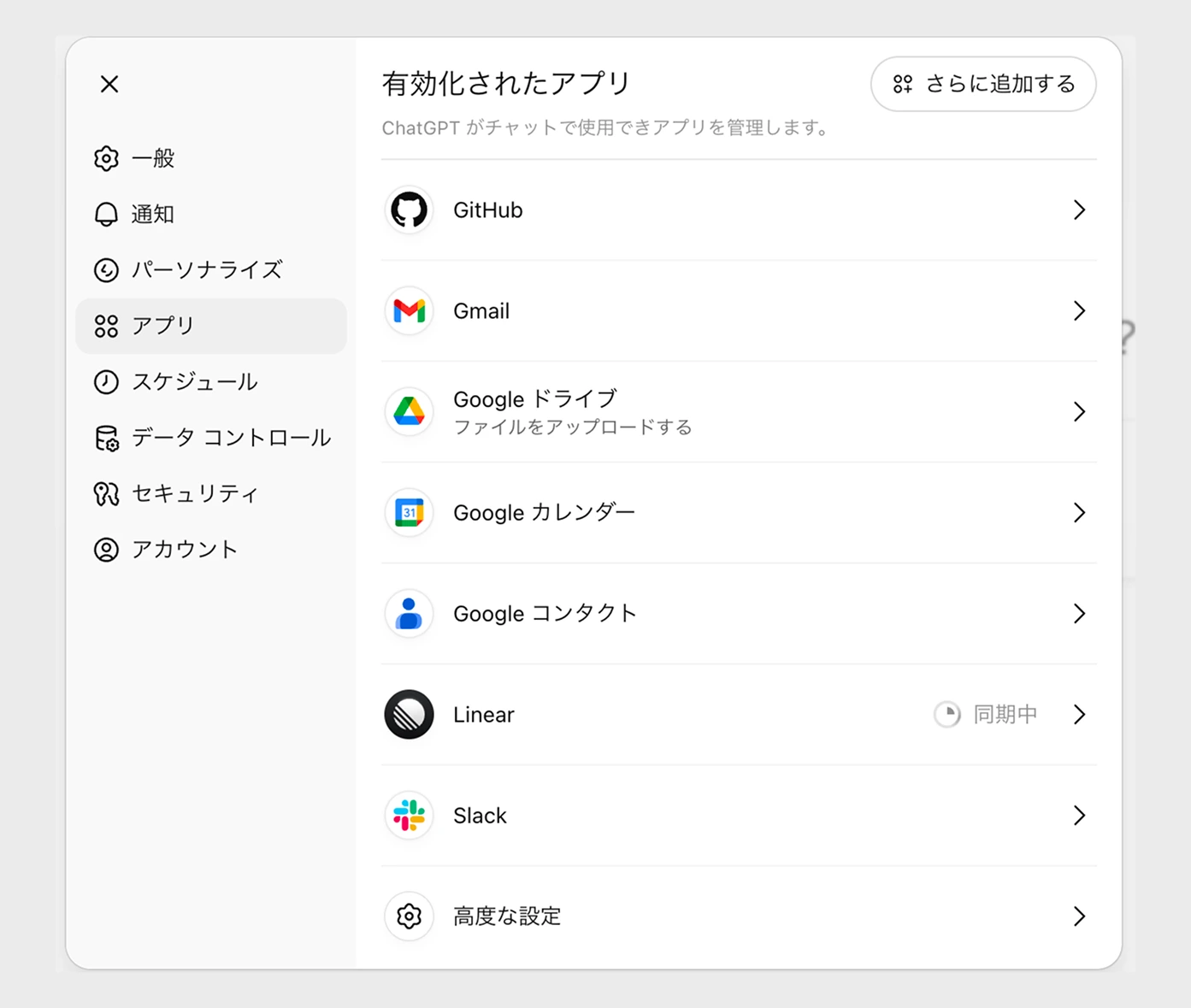Screen dimensions: 1191x1008
Task: Click the four-circle アプリ sidebar icon
Action: click(x=106, y=327)
